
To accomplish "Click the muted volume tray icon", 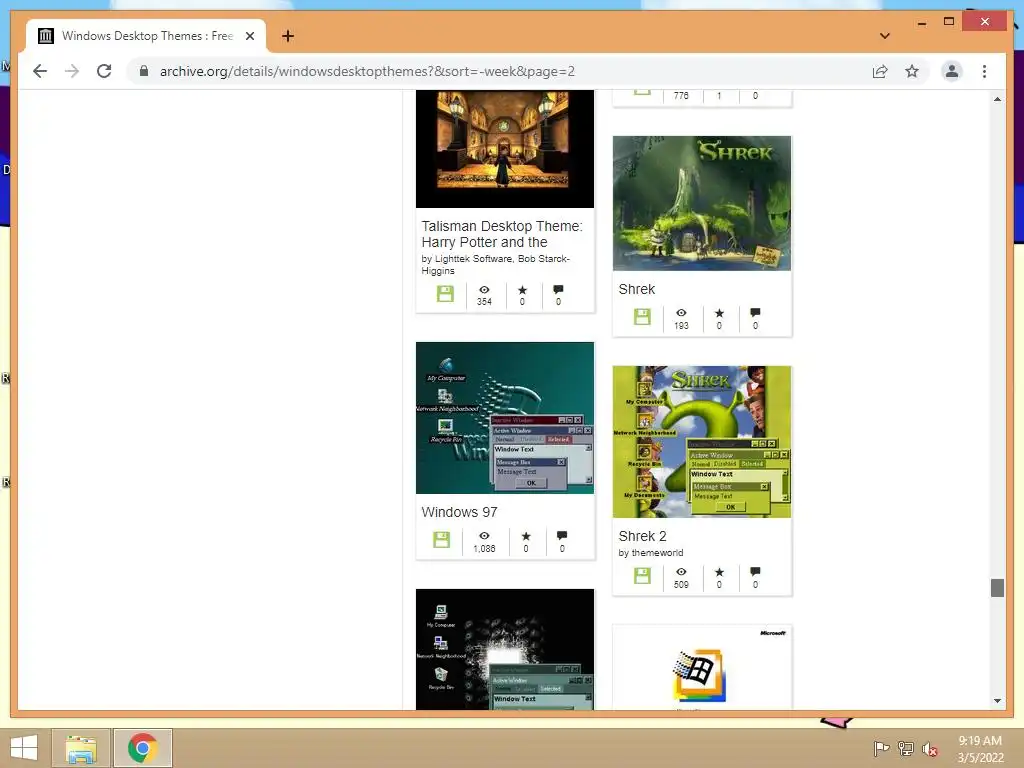I will tap(930, 749).
